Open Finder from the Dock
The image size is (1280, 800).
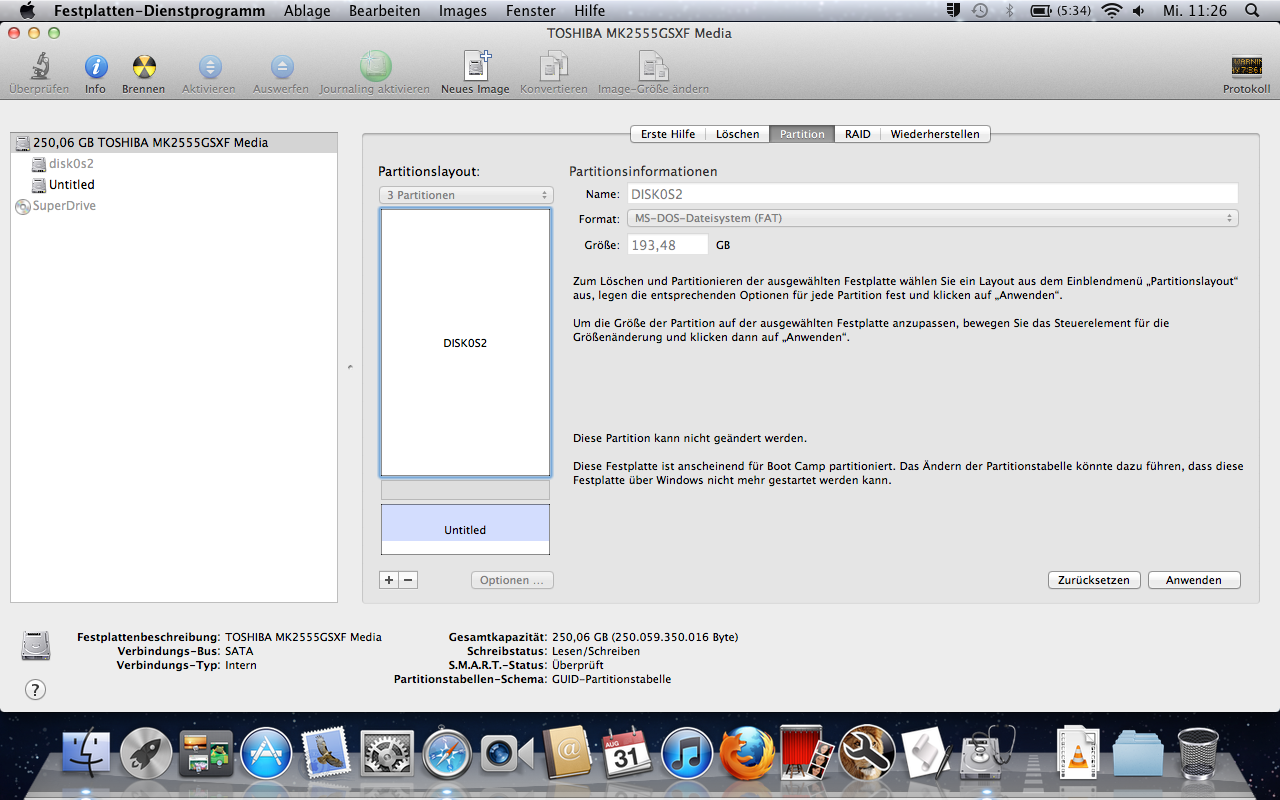click(87, 753)
